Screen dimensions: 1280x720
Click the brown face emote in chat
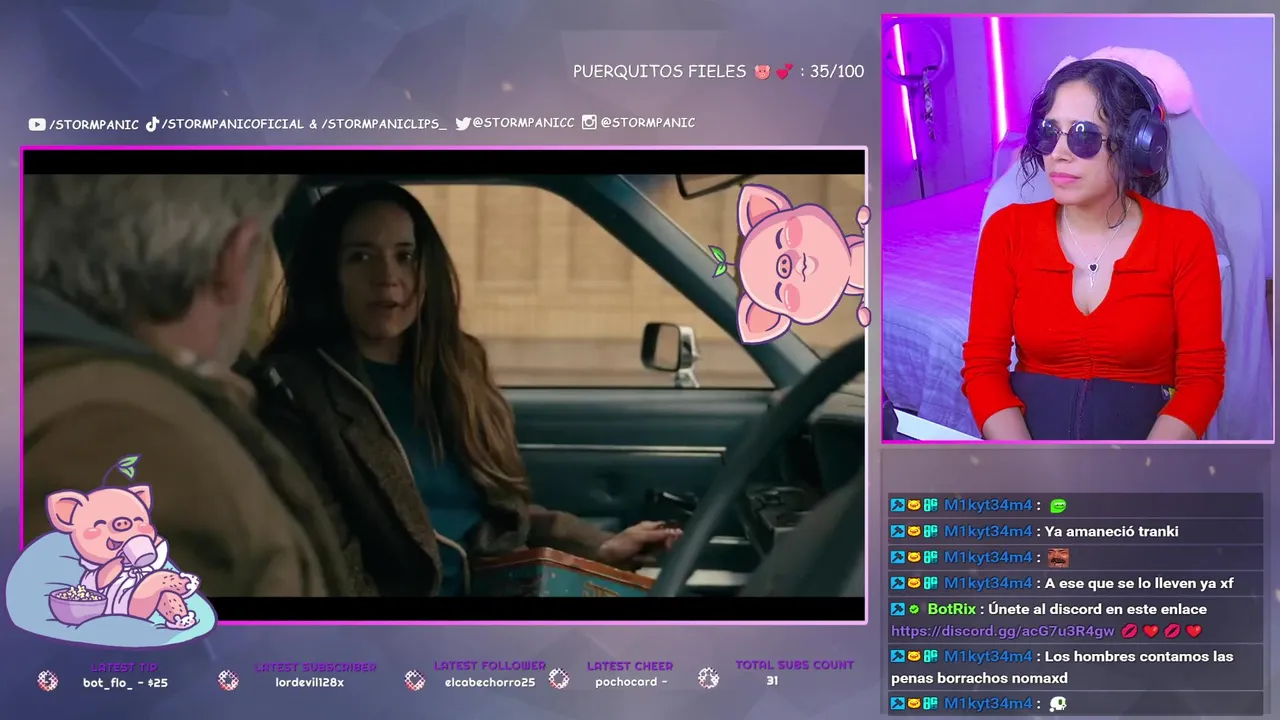[1059, 557]
